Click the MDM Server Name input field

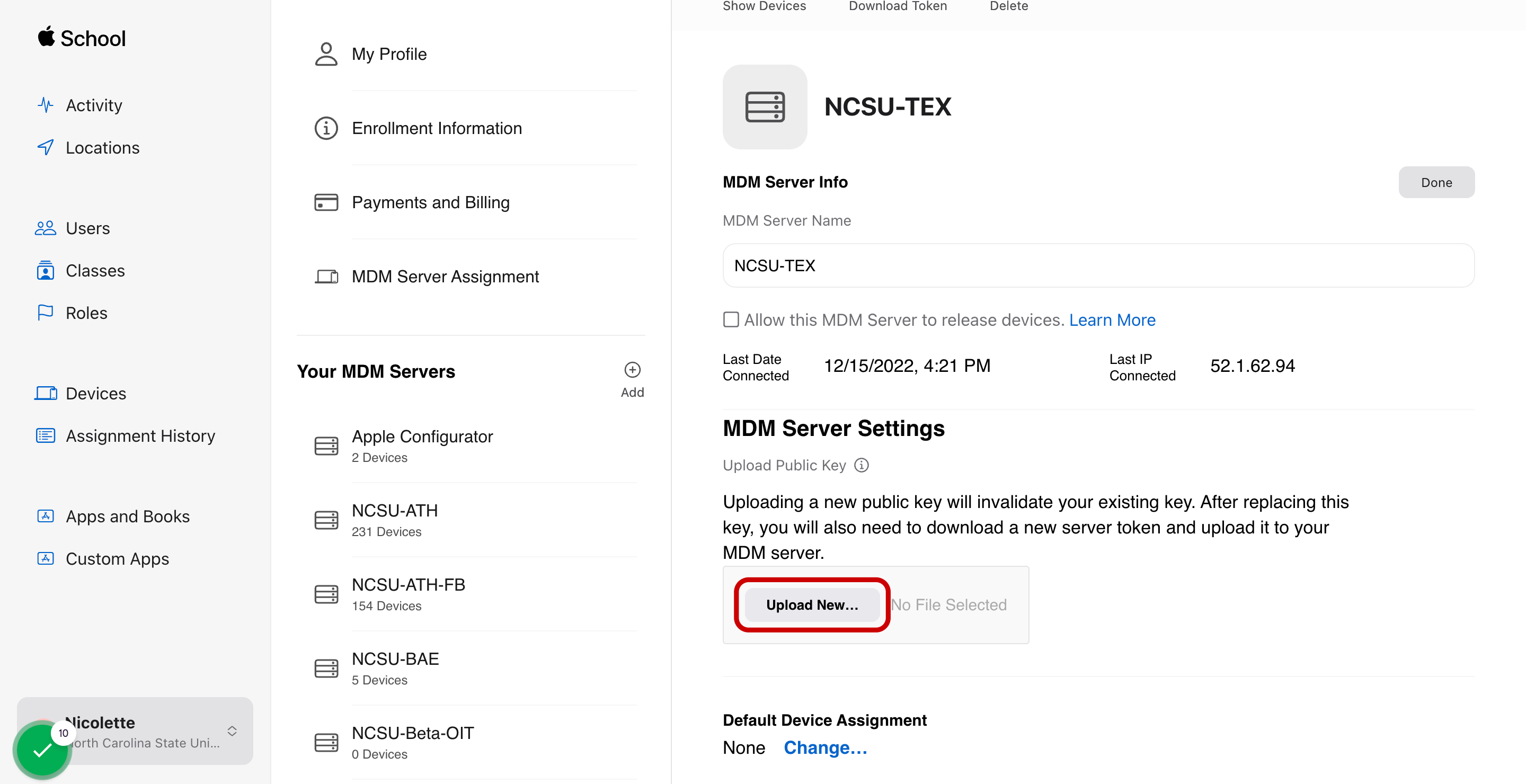1098,265
